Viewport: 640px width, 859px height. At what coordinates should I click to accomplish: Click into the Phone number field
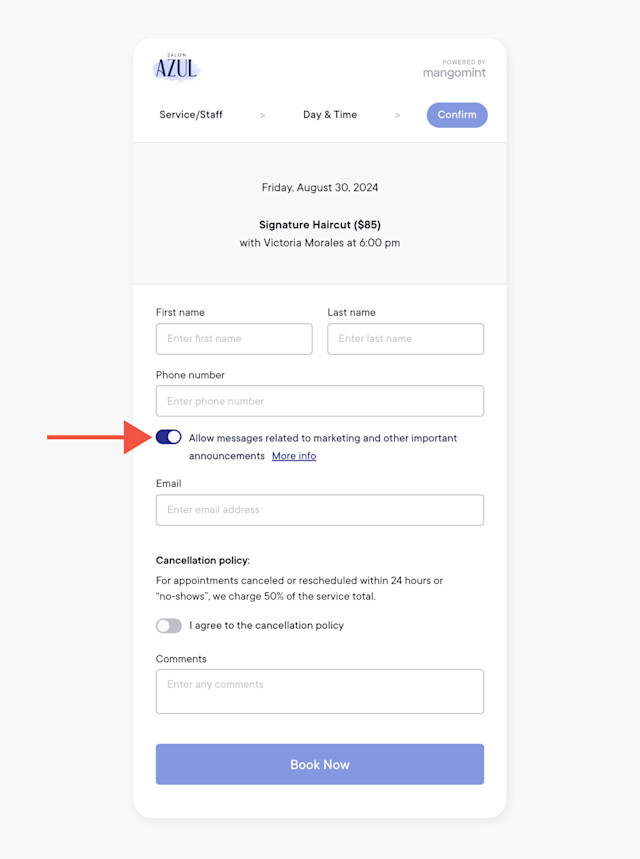[x=320, y=401]
